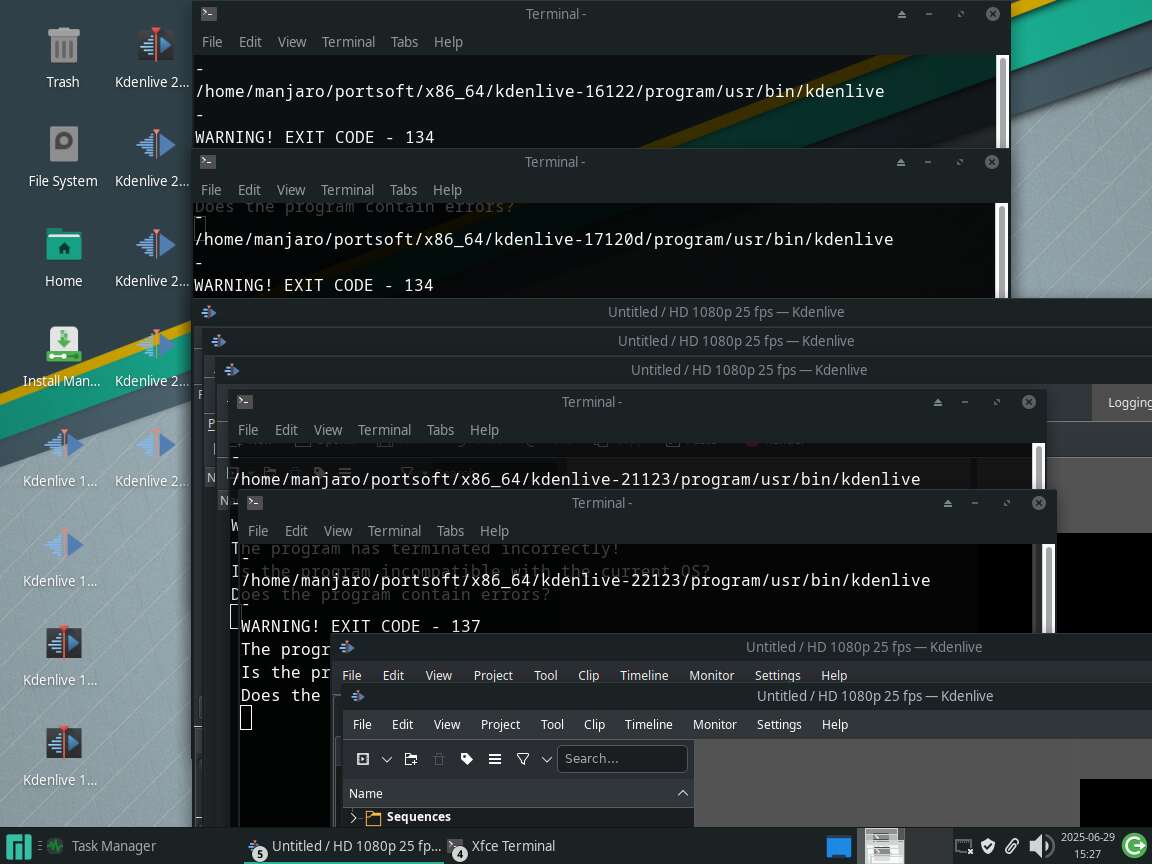The image size is (1152, 864).
Task: Select the File System desktop icon
Action: tap(63, 156)
